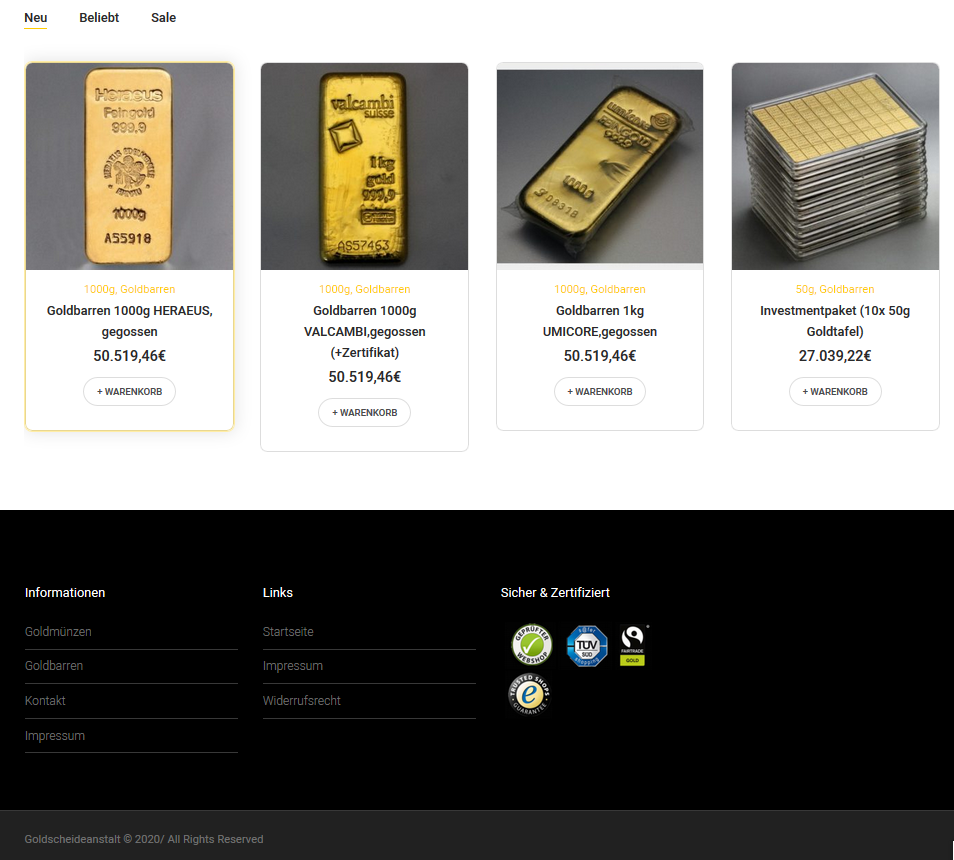Click the Geprüfter Webshop badge icon
This screenshot has height=860, width=954.
pyautogui.click(x=531, y=644)
